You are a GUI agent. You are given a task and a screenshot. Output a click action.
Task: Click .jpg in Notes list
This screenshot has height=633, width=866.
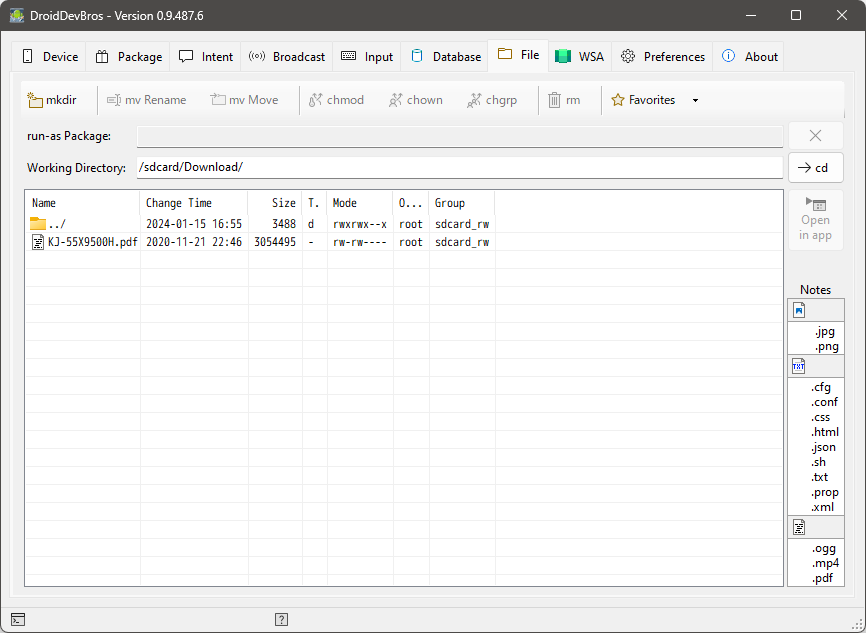click(x=825, y=331)
